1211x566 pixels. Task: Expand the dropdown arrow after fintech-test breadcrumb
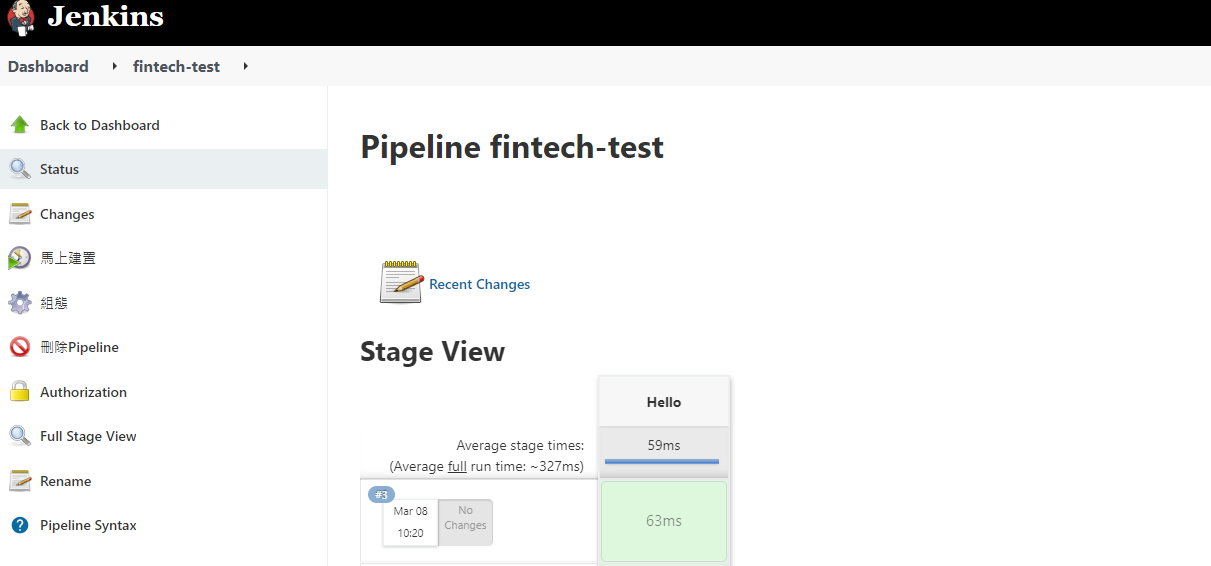click(x=245, y=67)
